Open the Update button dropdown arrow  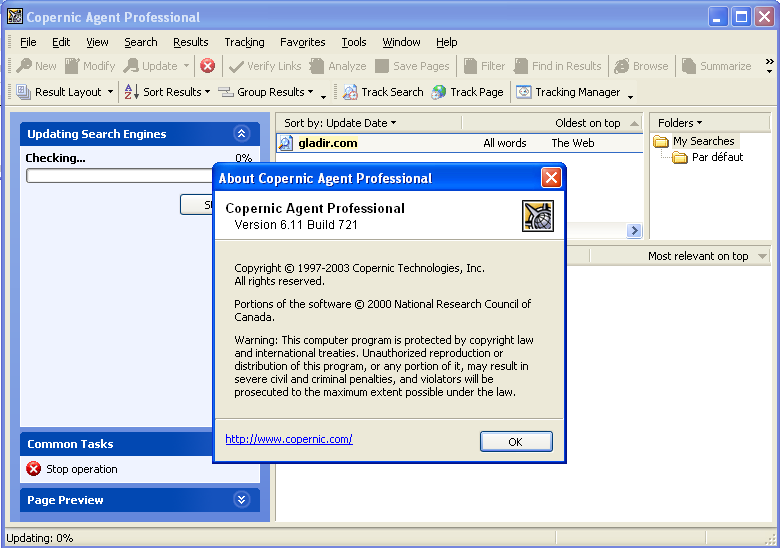(186, 66)
